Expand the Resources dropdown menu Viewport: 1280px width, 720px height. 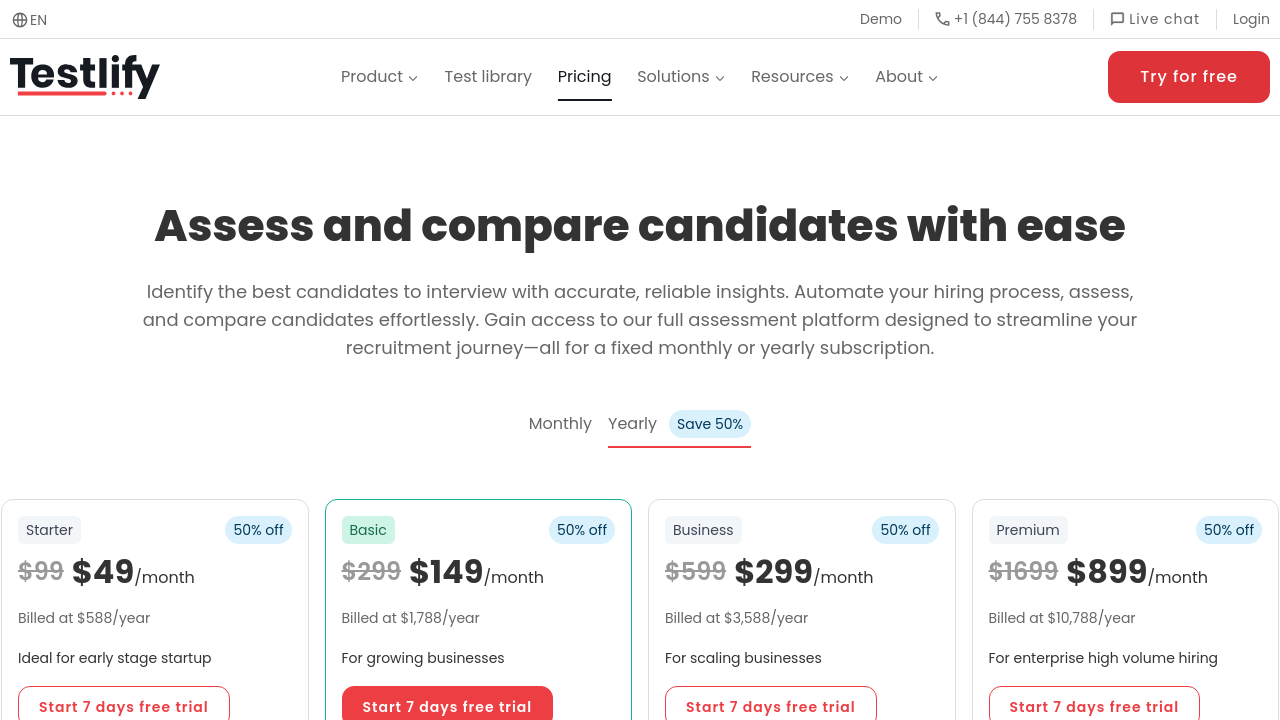pos(799,77)
